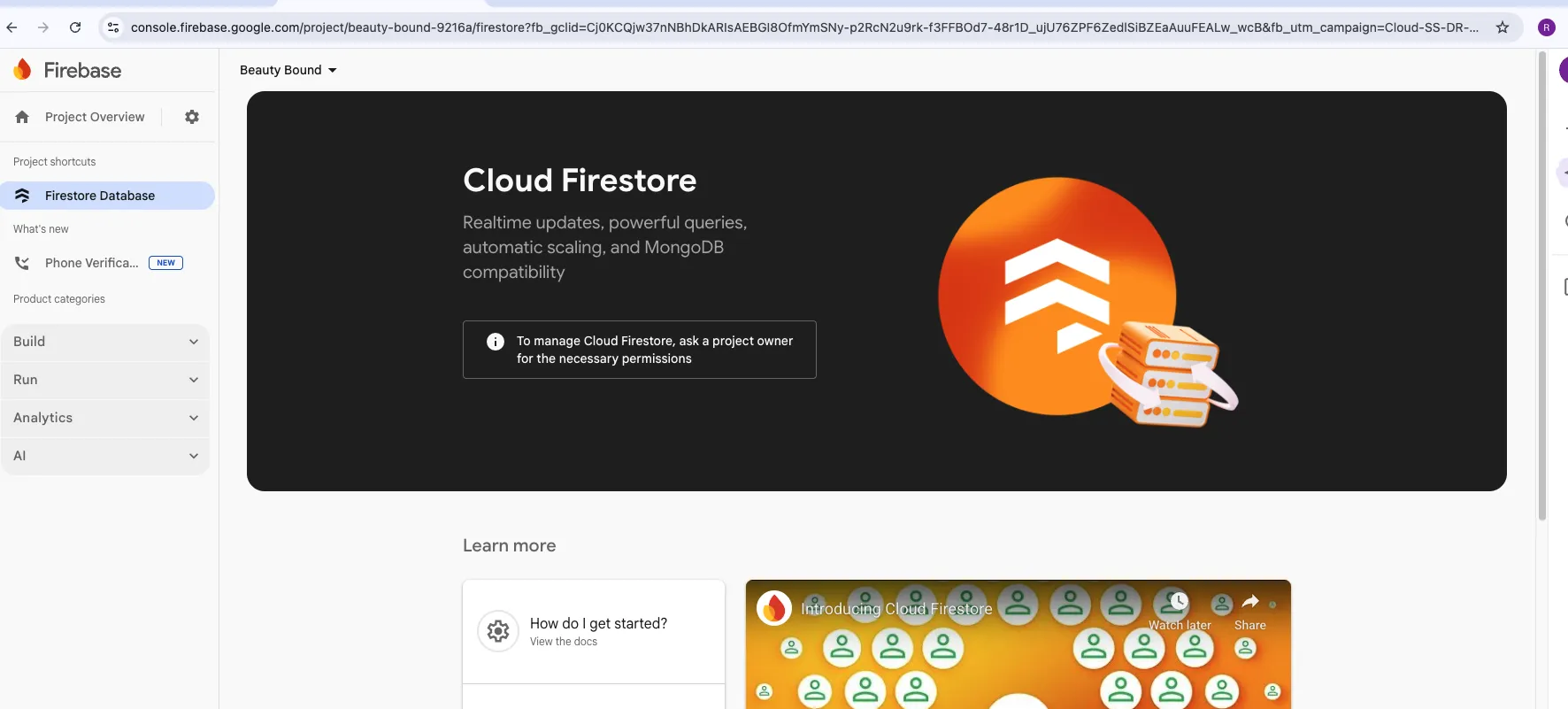Screen dimensions: 1568x709
Task: Expand the Run category
Action: (x=105, y=380)
